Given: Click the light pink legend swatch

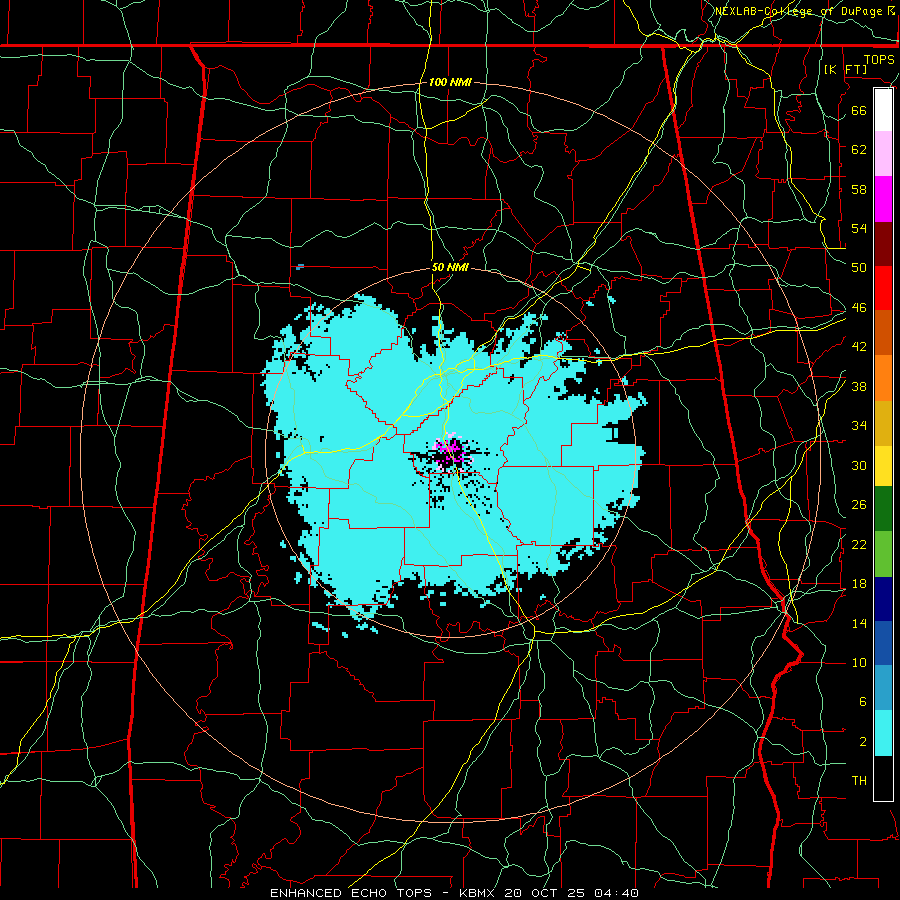Looking at the screenshot, I should (x=883, y=154).
